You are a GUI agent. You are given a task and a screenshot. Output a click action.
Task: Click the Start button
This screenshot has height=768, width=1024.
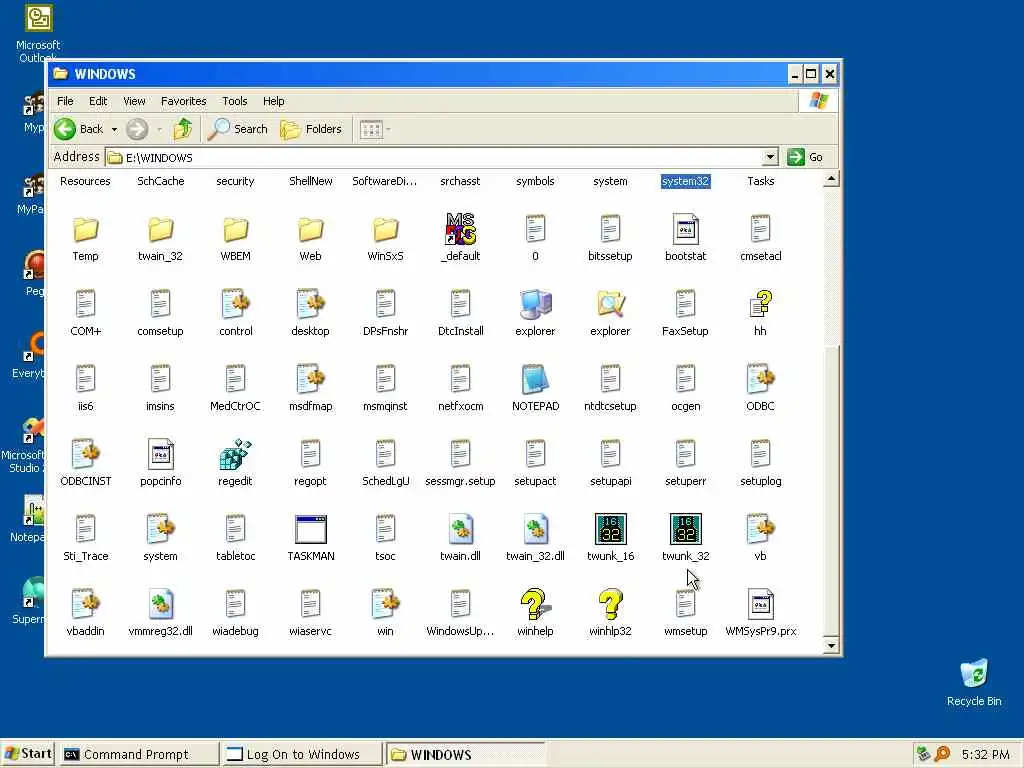[27, 754]
